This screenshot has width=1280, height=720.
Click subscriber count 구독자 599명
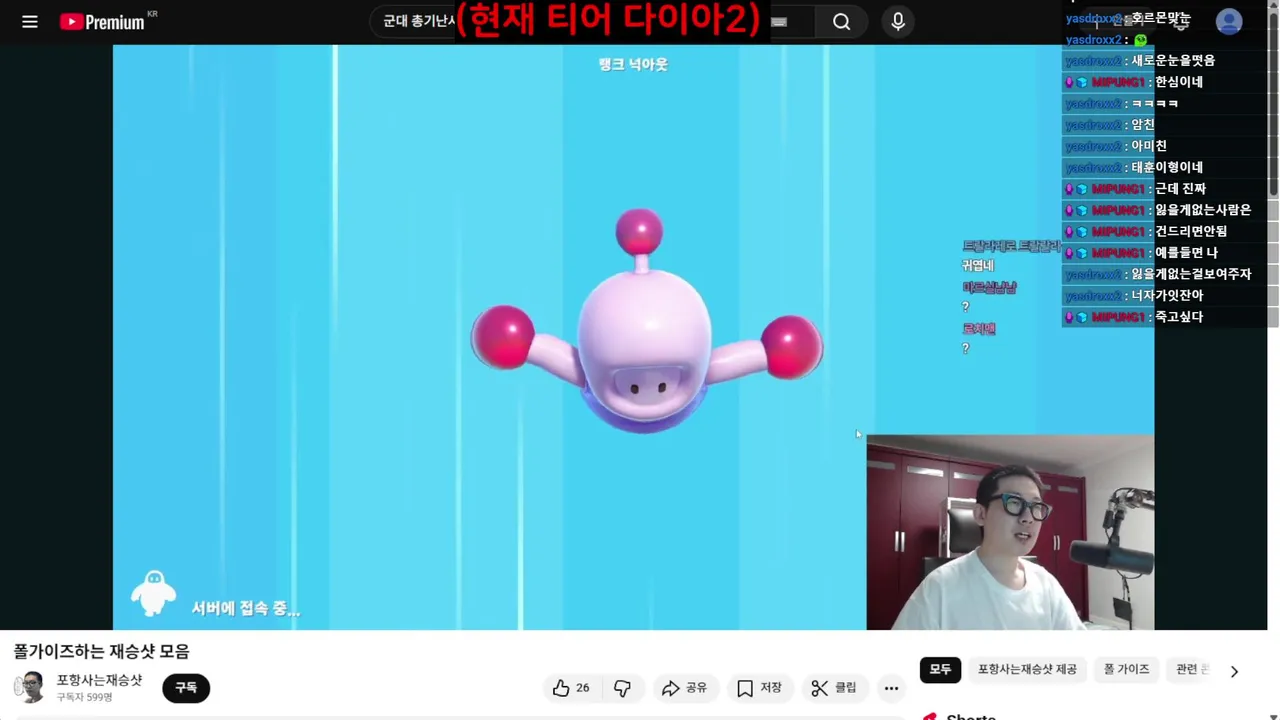tap(84, 697)
